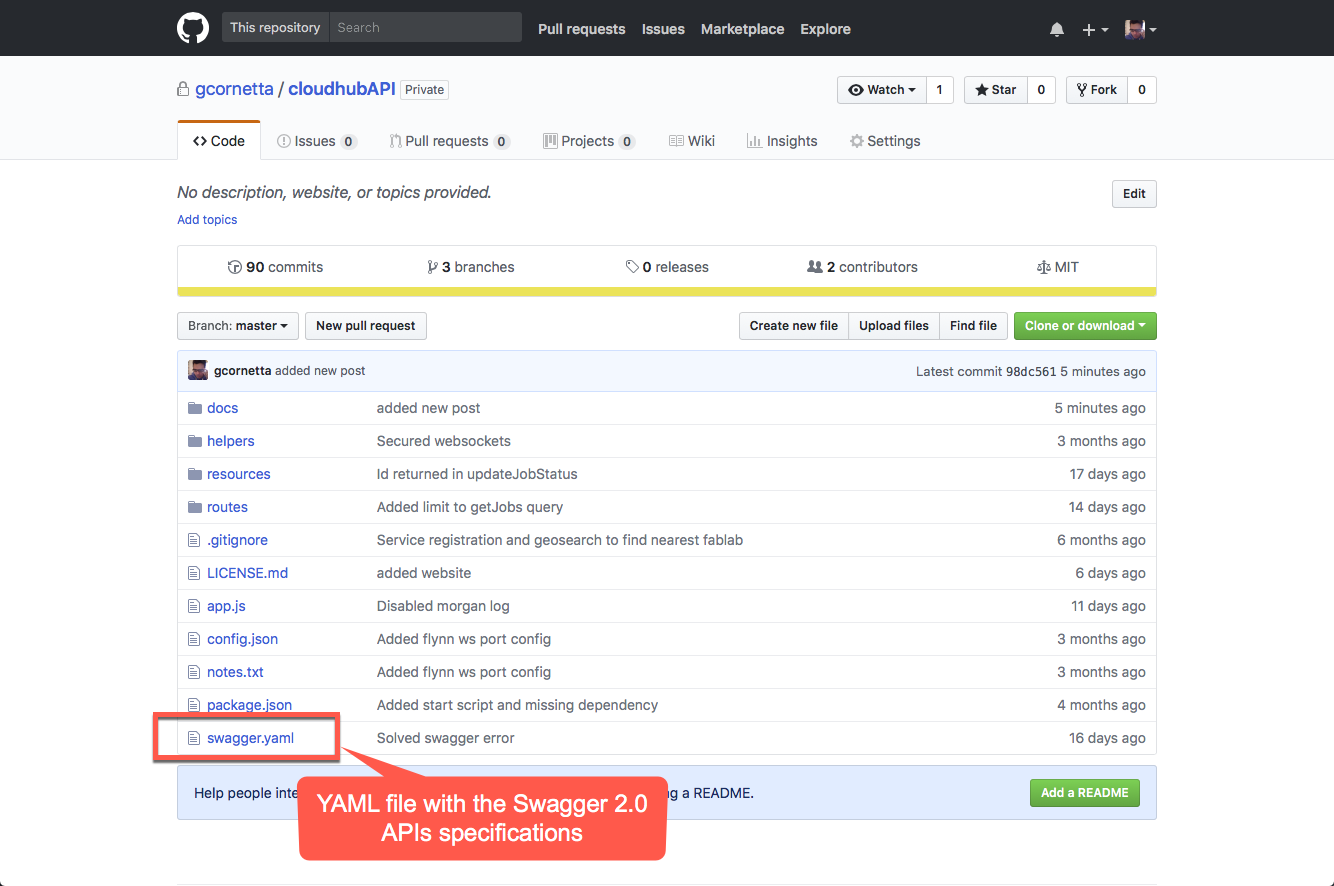Open gcornetta avatar in commit bar
1334x886 pixels.
click(198, 371)
